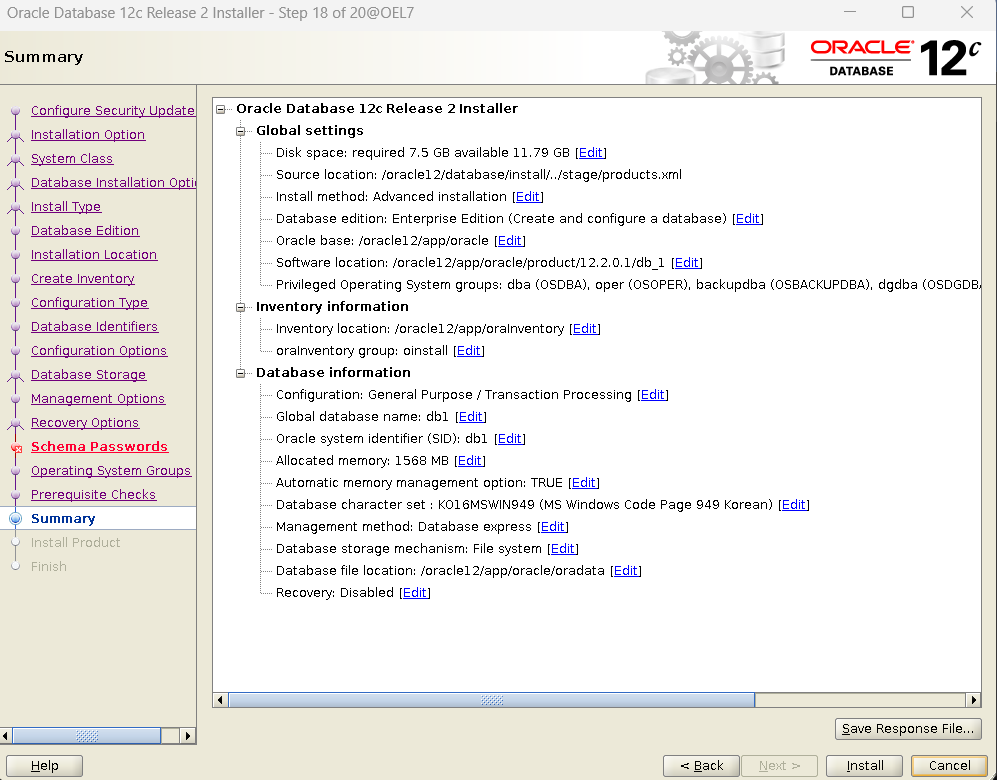997x780 pixels.
Task: Open the Help dialog
Action: 45,766
